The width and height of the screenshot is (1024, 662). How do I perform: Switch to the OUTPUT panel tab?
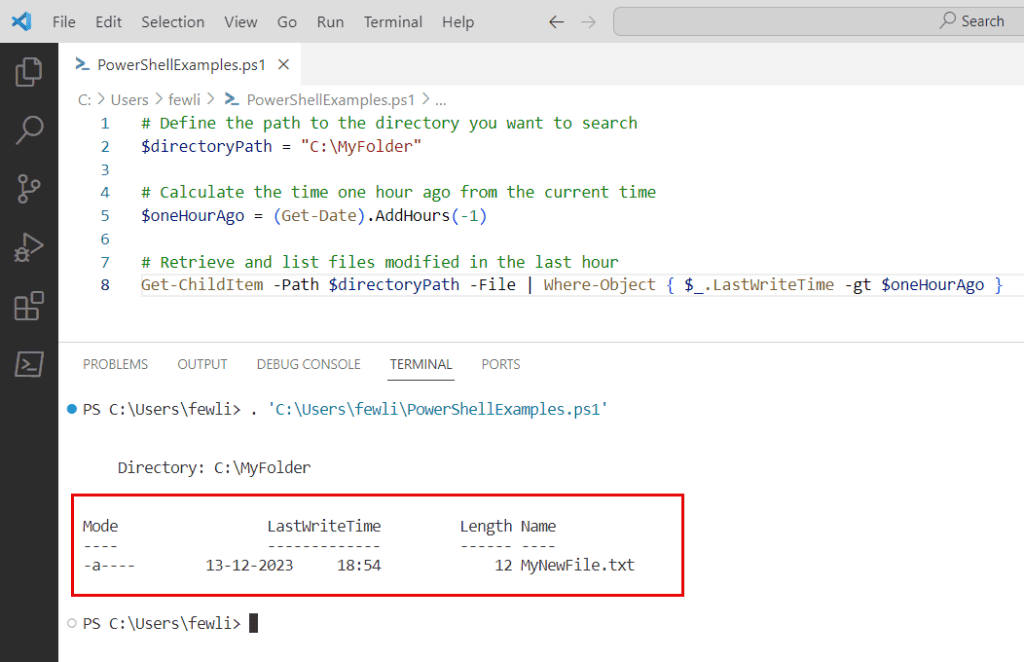click(x=202, y=364)
